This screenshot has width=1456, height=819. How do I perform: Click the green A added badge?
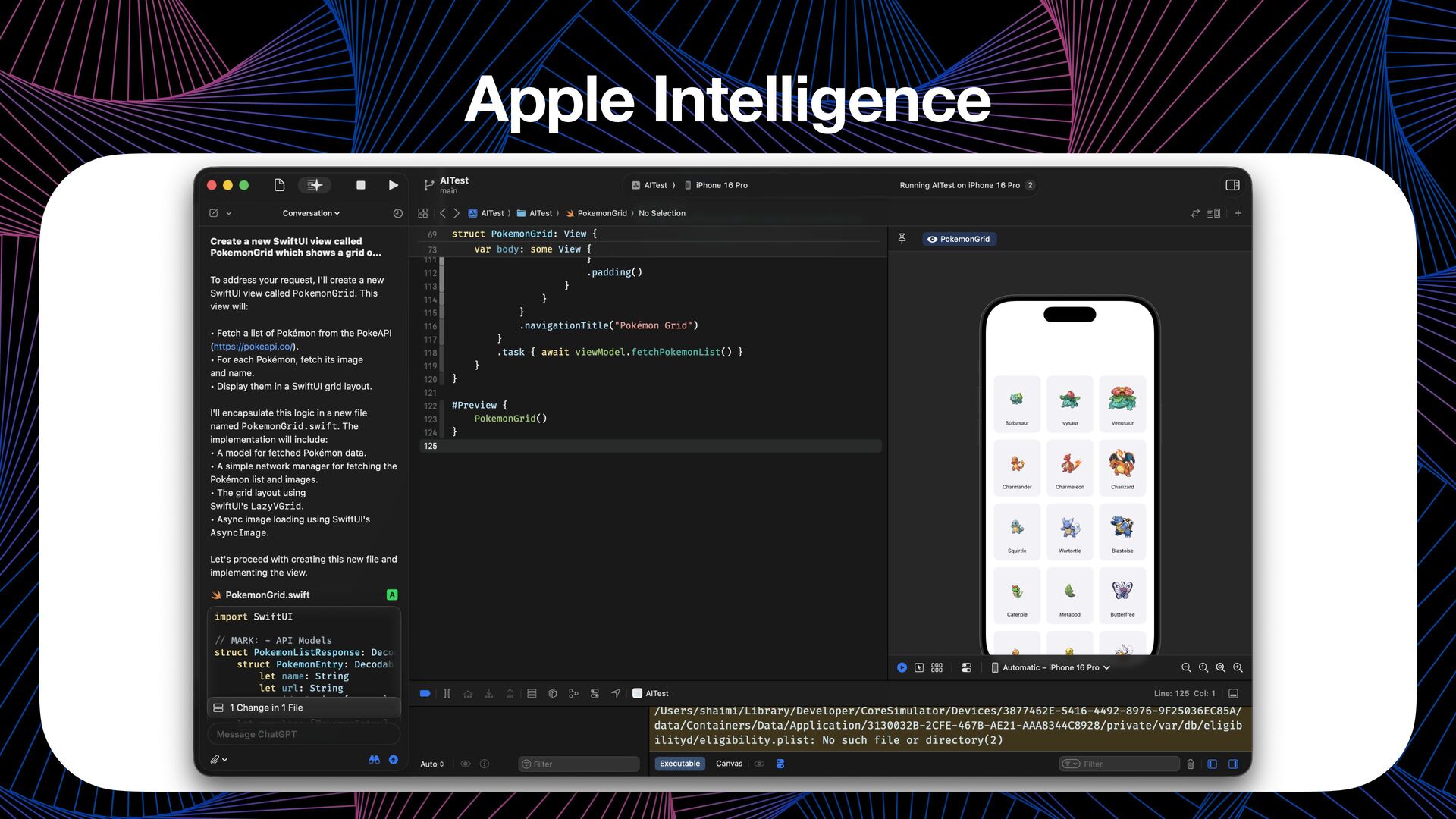[x=392, y=595]
